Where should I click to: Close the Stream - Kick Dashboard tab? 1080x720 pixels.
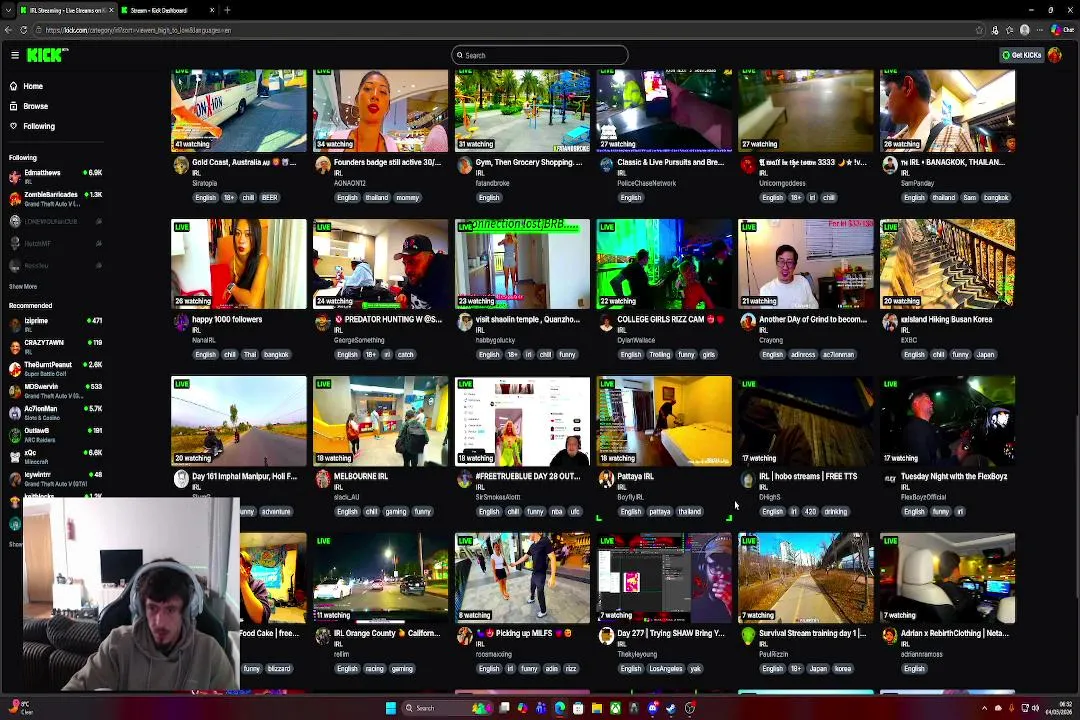(x=211, y=10)
